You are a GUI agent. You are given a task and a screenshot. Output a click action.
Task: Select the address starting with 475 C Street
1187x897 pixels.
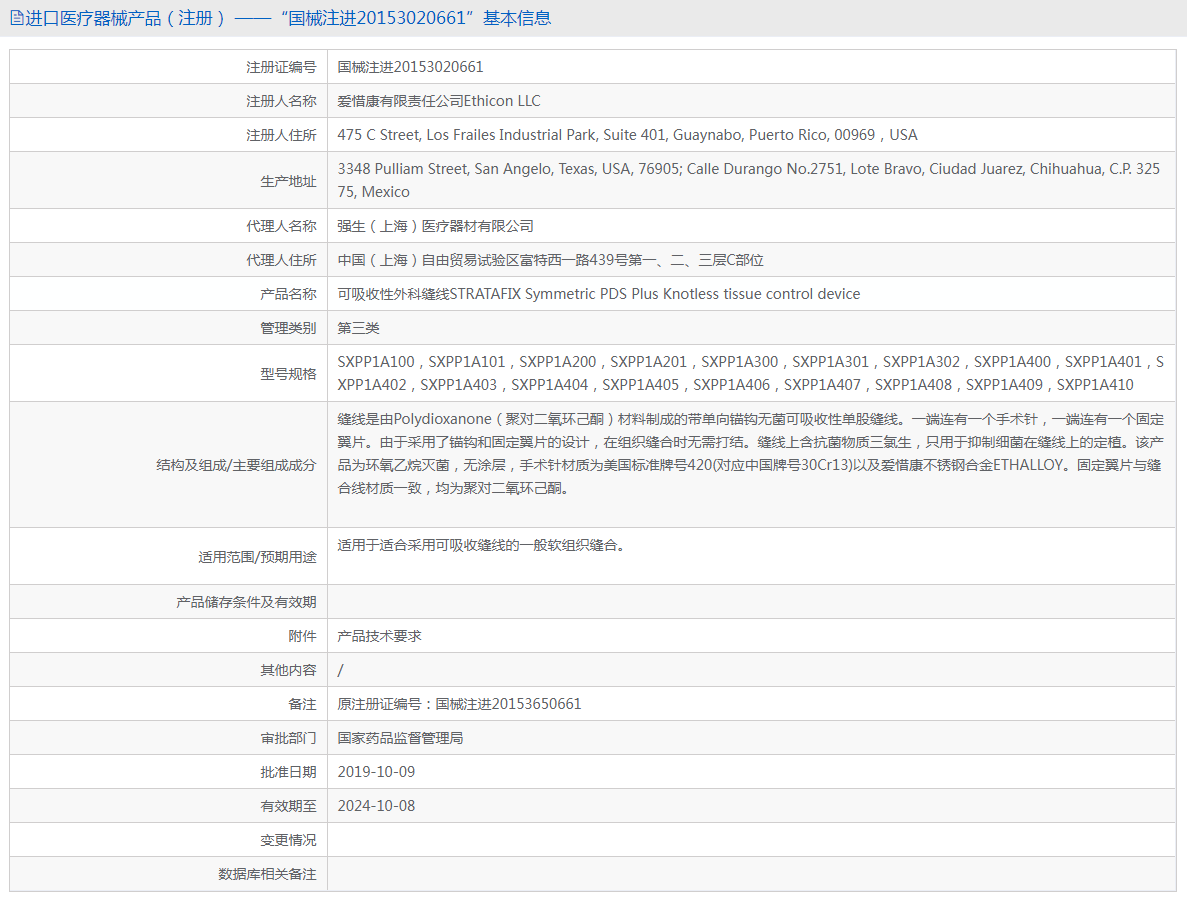628,135
